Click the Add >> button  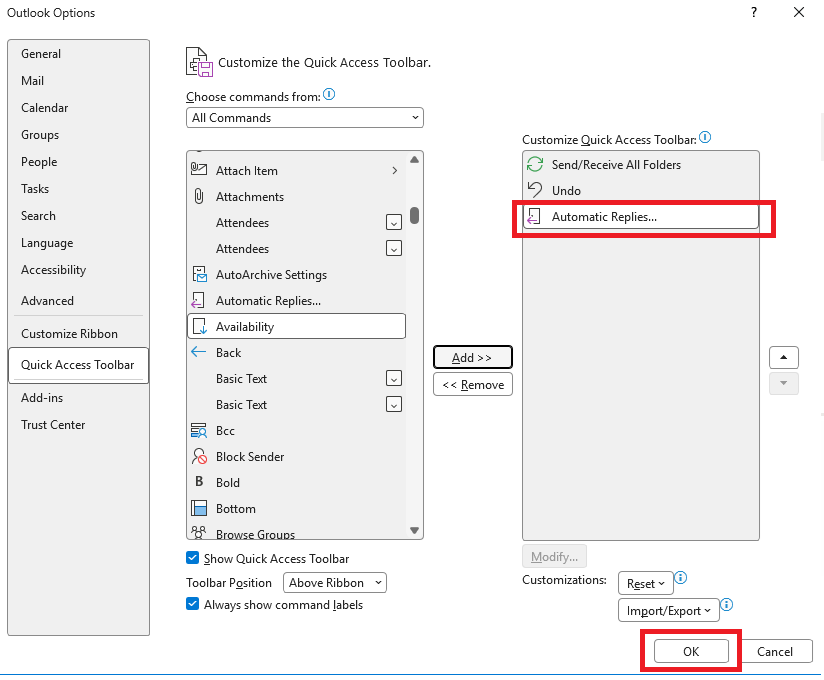click(x=472, y=357)
